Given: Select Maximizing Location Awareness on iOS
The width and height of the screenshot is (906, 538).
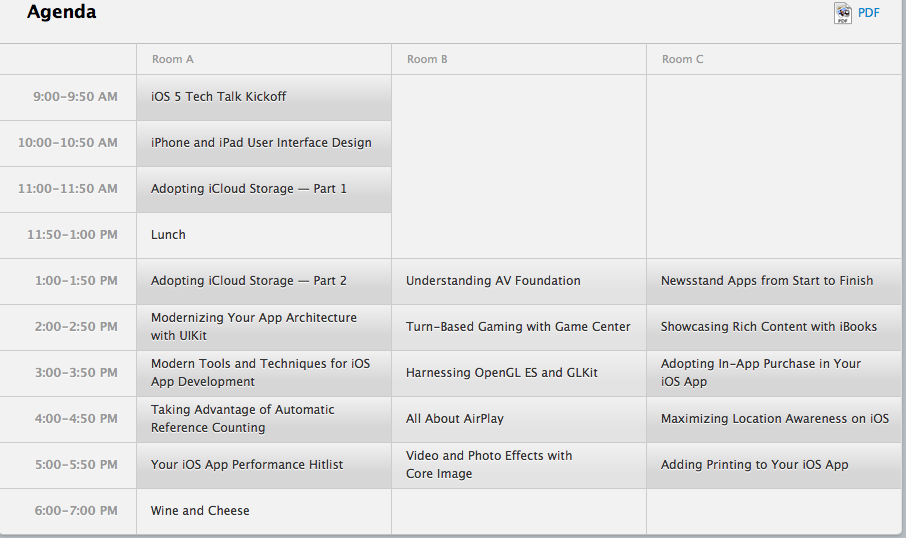Looking at the screenshot, I should [x=774, y=419].
